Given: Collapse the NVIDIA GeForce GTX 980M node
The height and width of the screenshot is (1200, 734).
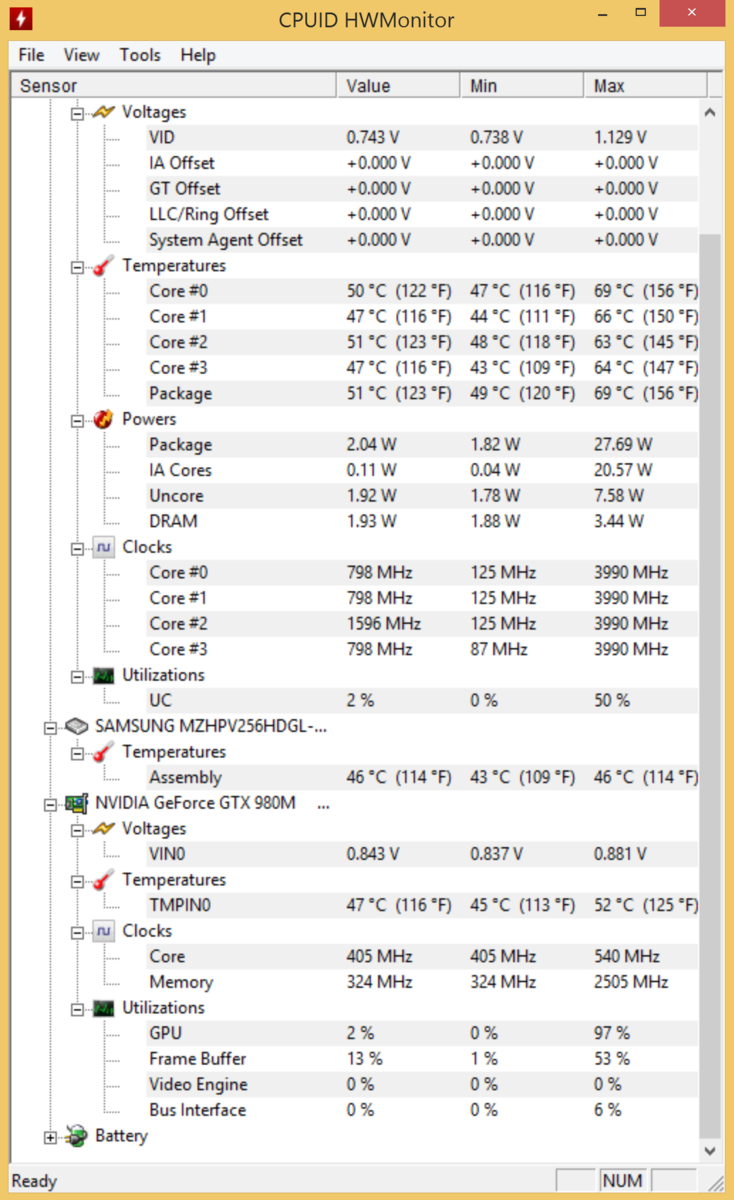Looking at the screenshot, I should (50, 803).
